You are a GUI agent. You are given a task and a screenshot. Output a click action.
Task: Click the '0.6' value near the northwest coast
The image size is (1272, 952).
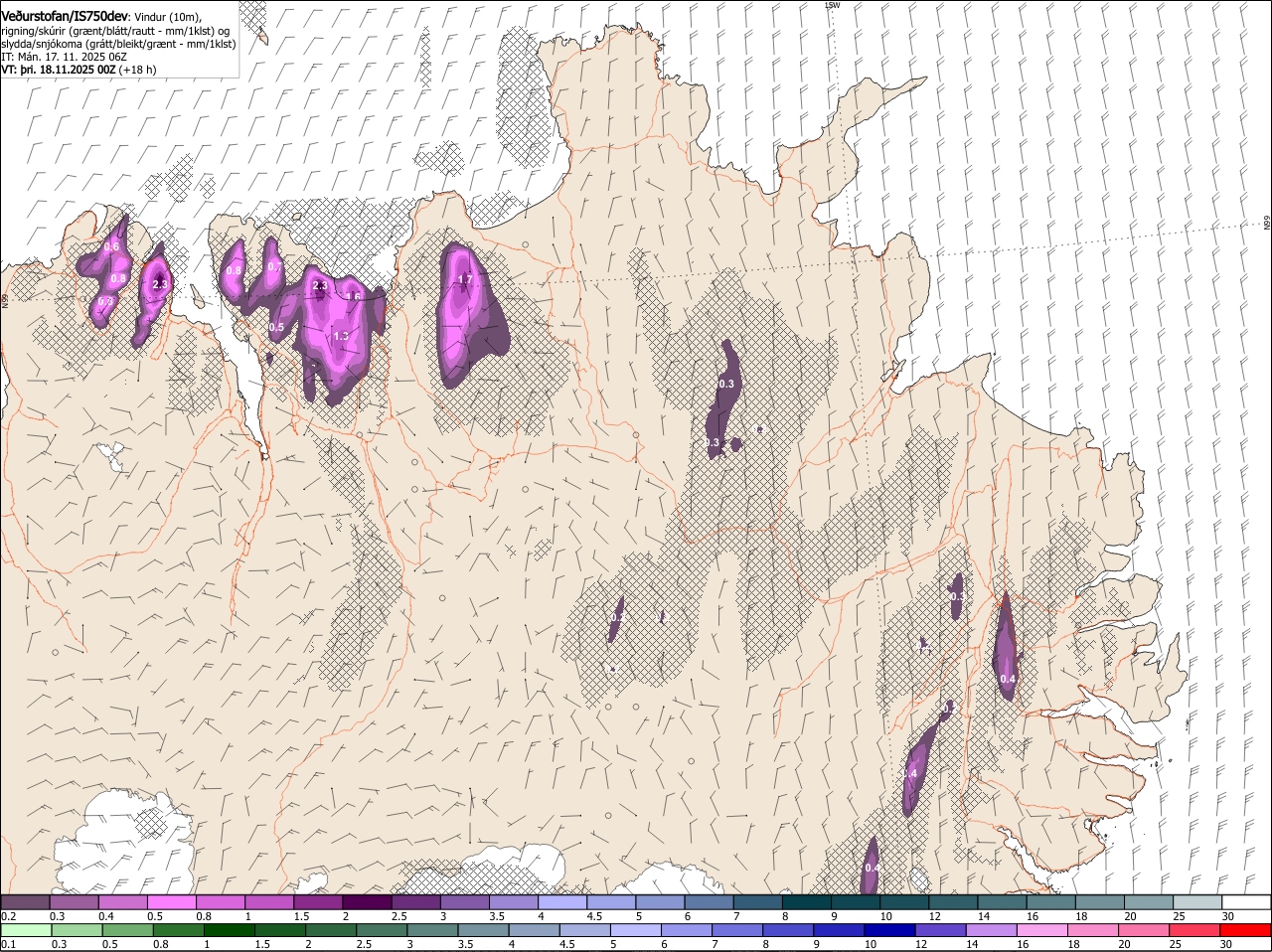(x=111, y=246)
